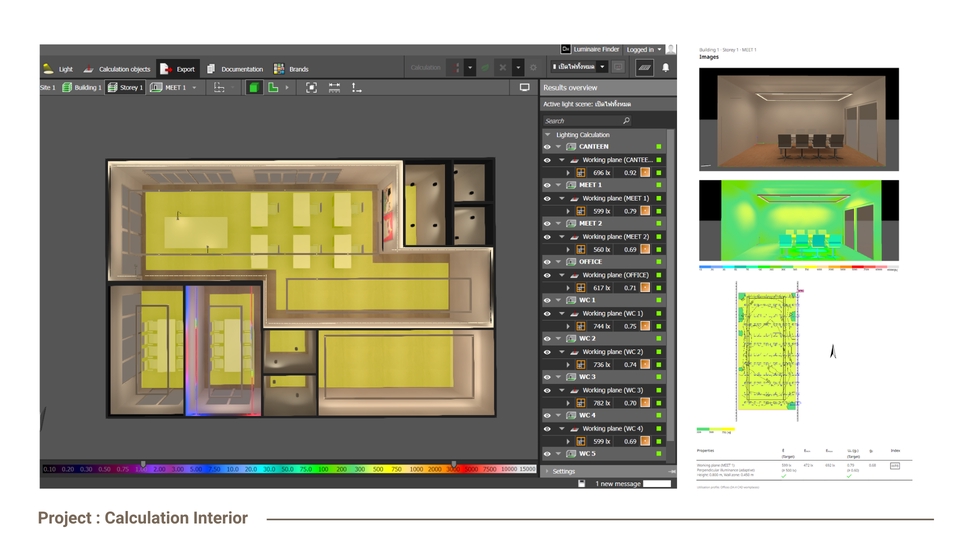Click the measure distance icon
This screenshot has height=540, width=960.
(334, 88)
